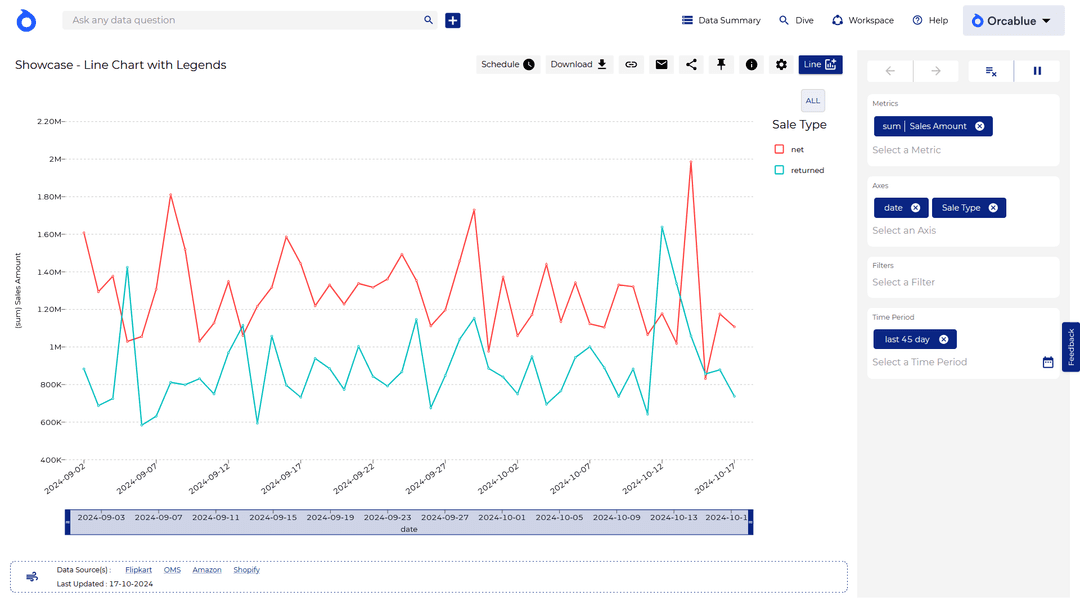Open calendar icon in Time Period
This screenshot has width=1080, height=608.
click(1047, 362)
